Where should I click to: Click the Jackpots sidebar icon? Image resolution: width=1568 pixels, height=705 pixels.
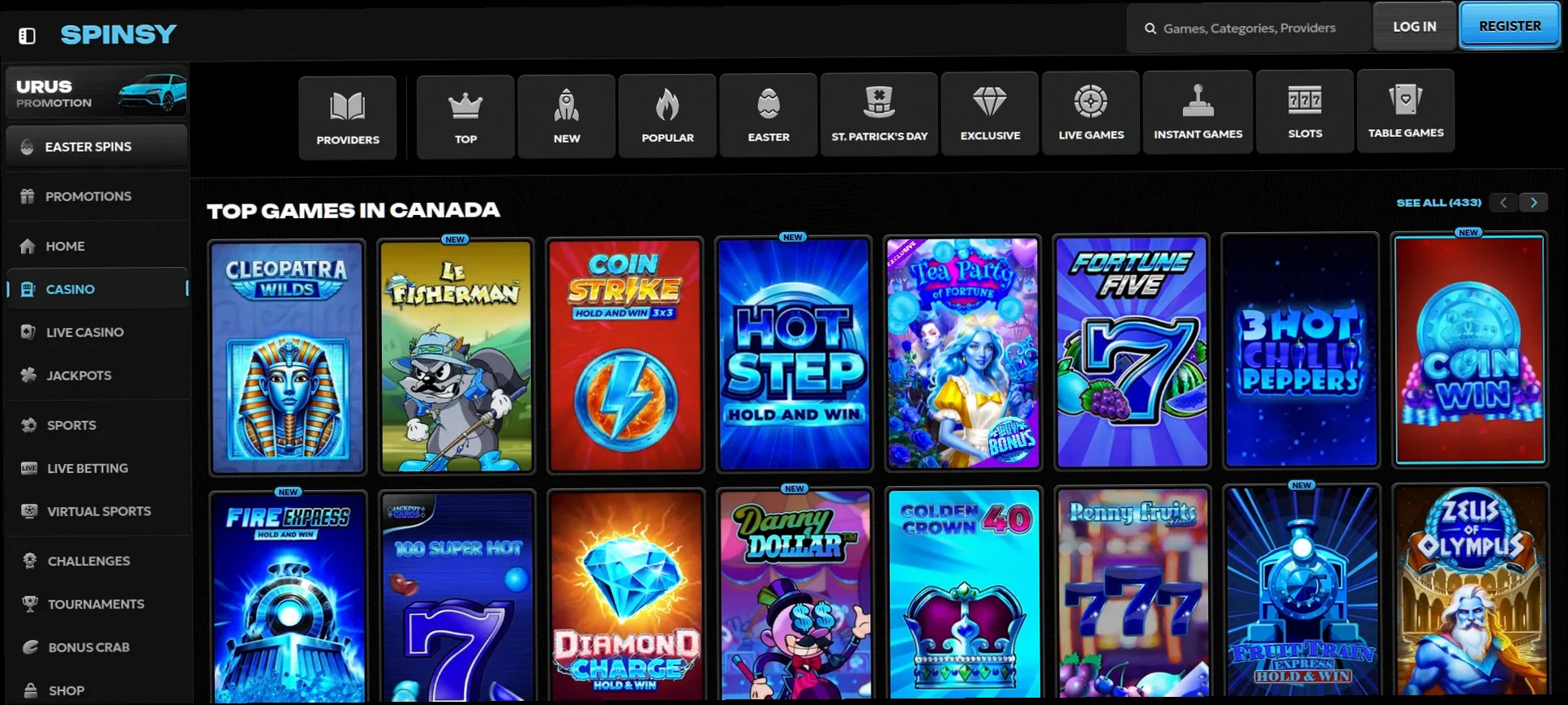pos(28,375)
